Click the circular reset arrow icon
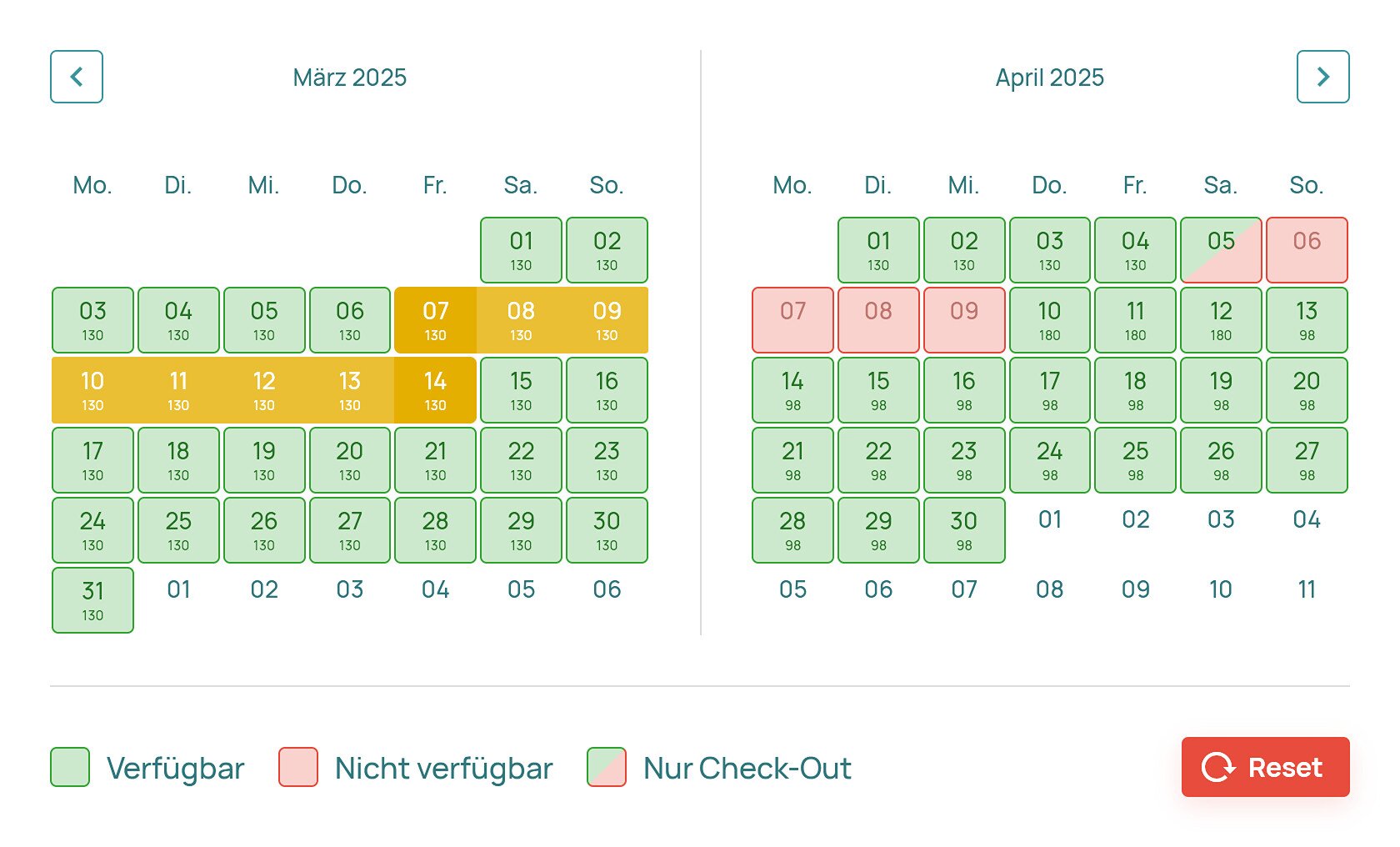This screenshot has height=847, width=1400. pyautogui.click(x=1219, y=767)
